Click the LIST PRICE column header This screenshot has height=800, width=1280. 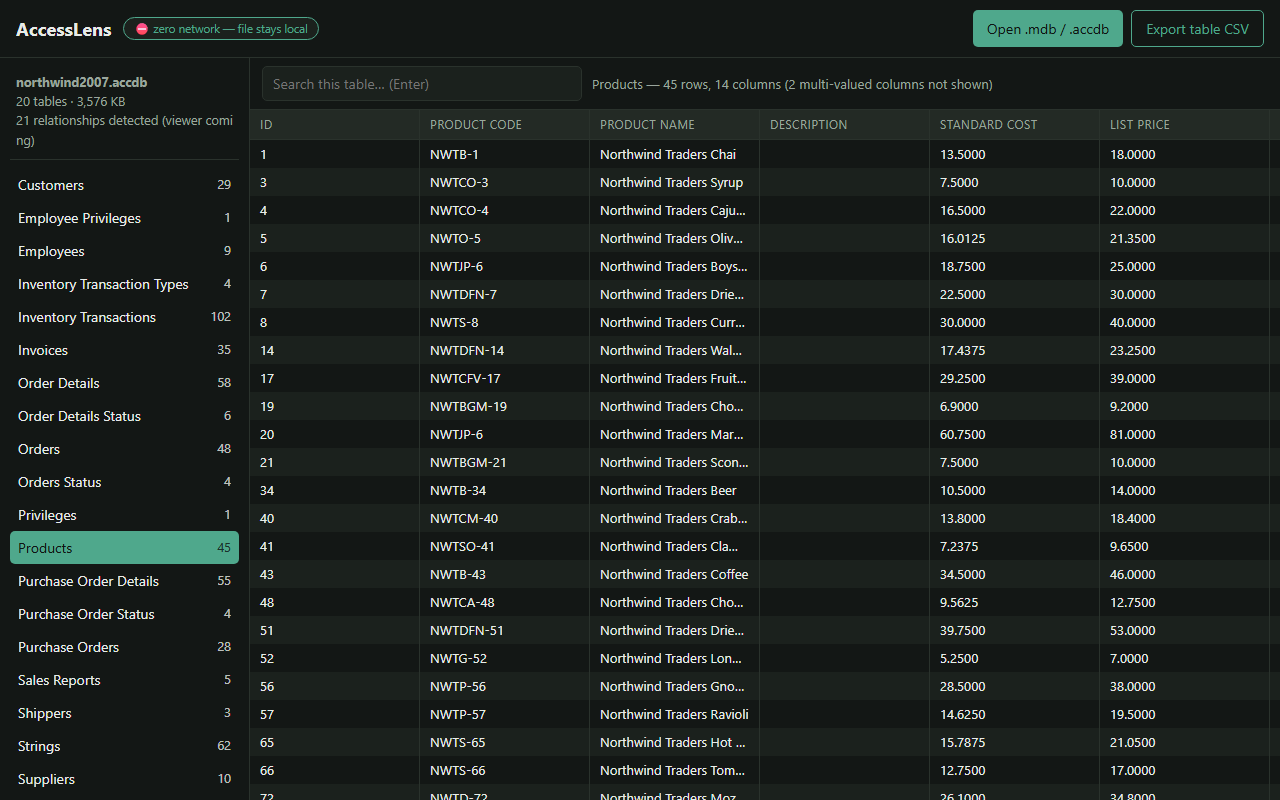point(1185,125)
